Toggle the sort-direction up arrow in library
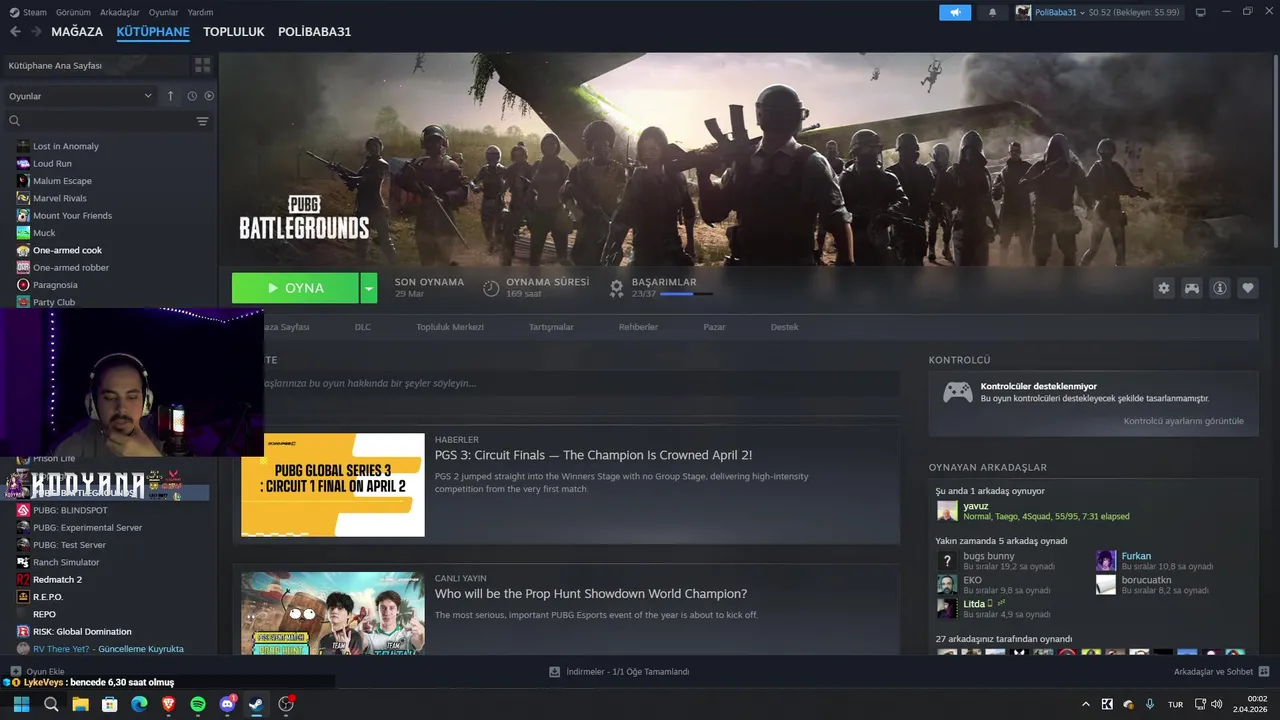The image size is (1280, 720). coord(170,96)
